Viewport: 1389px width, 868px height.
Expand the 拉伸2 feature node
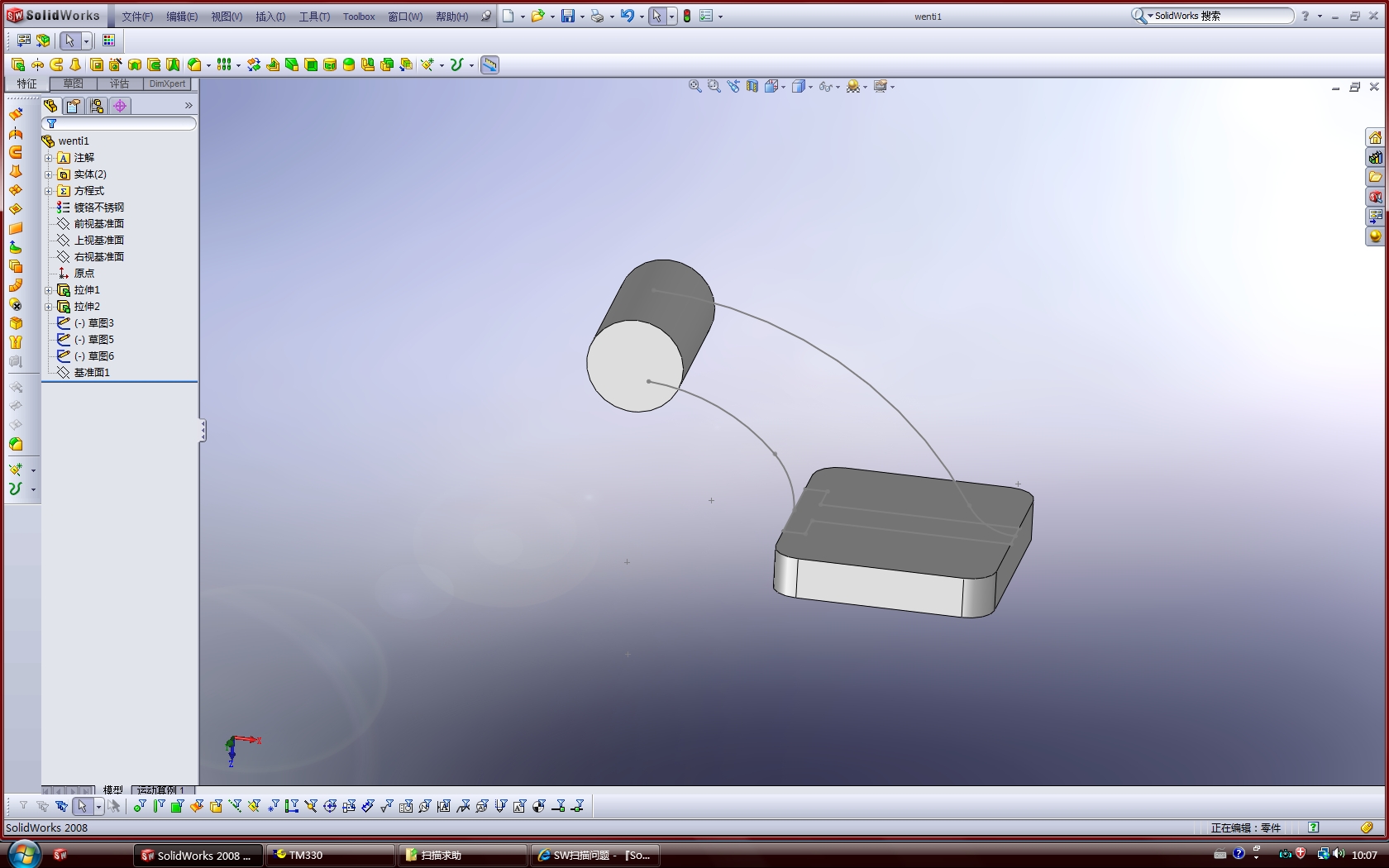tap(48, 307)
